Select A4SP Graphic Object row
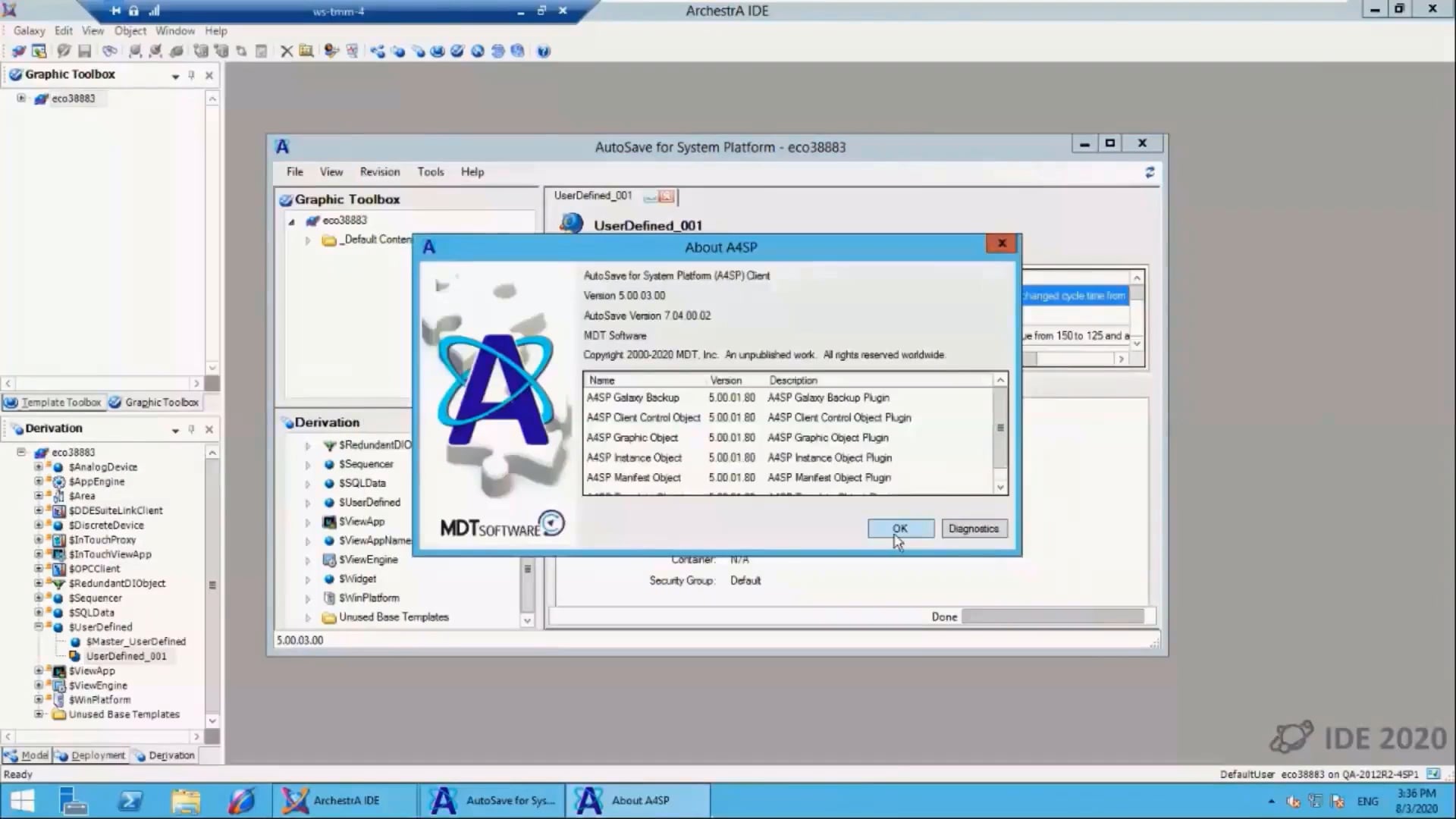Screen dimensions: 1456x819 tap(789, 438)
